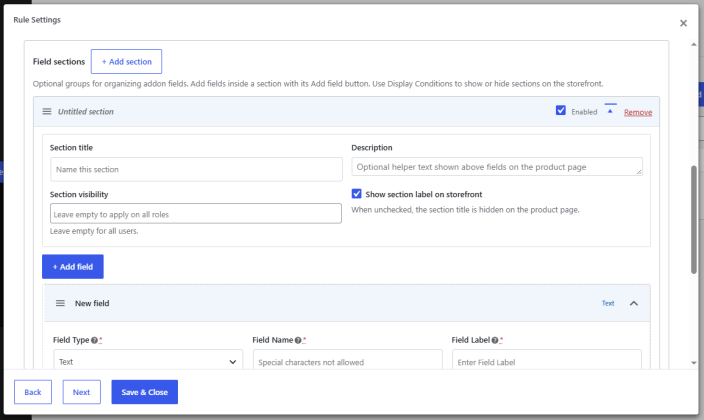Click the Field Label input
The image size is (704, 420).
tap(546, 361)
